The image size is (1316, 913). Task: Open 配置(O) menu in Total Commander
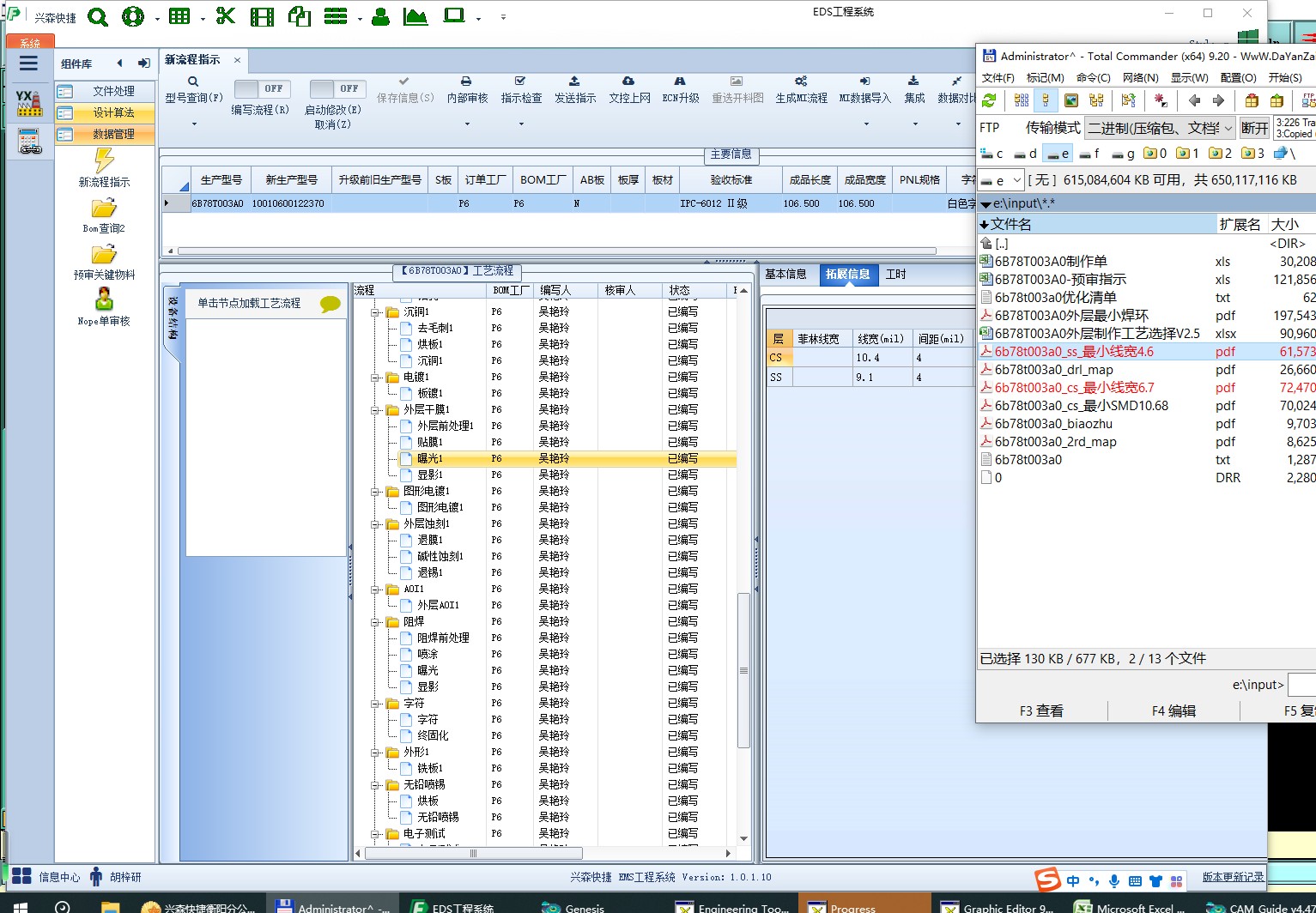[x=1237, y=77]
